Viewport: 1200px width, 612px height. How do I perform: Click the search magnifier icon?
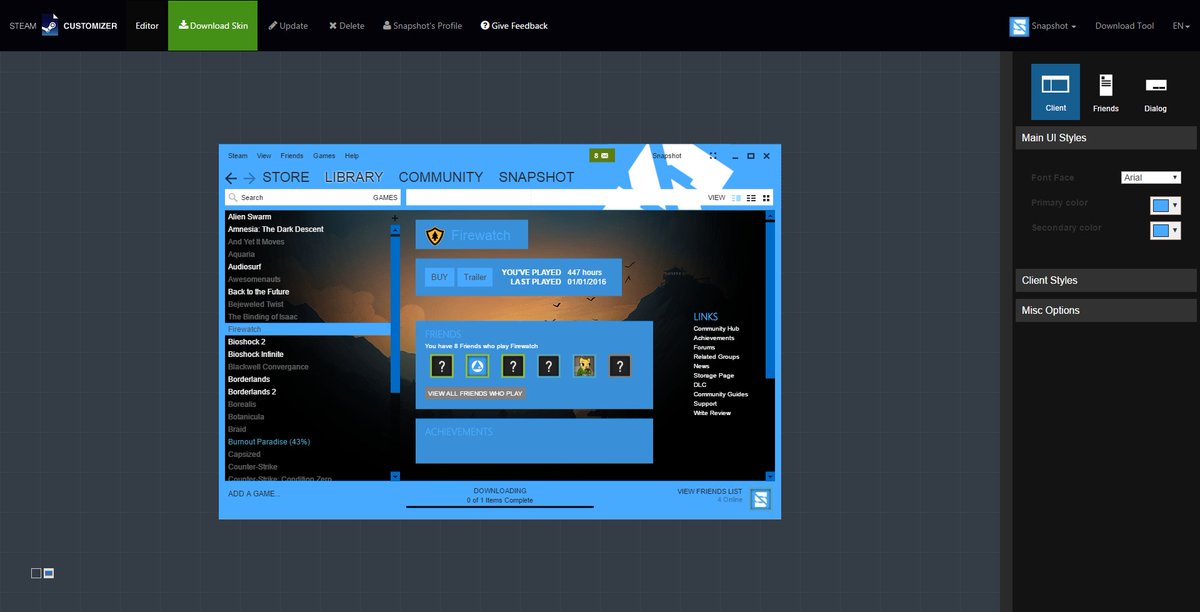(x=233, y=198)
